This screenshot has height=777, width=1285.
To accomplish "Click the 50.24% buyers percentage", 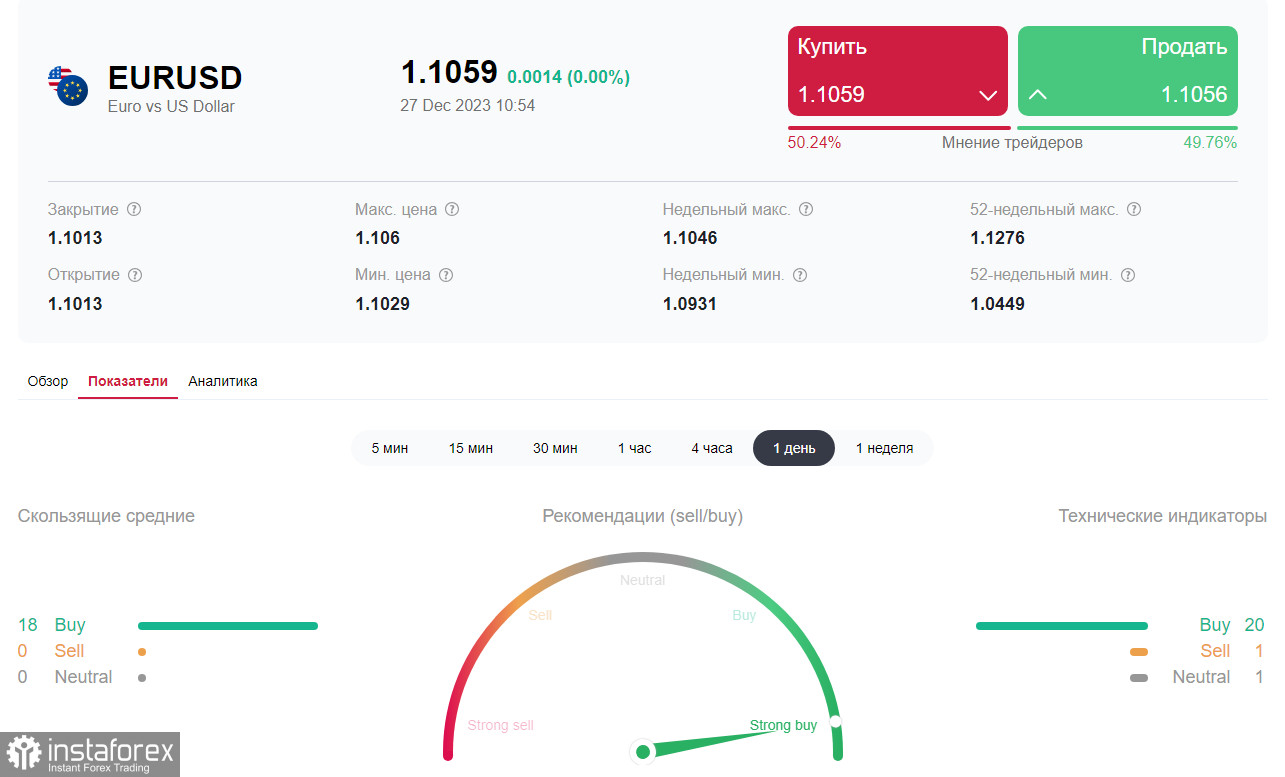I will tap(814, 143).
